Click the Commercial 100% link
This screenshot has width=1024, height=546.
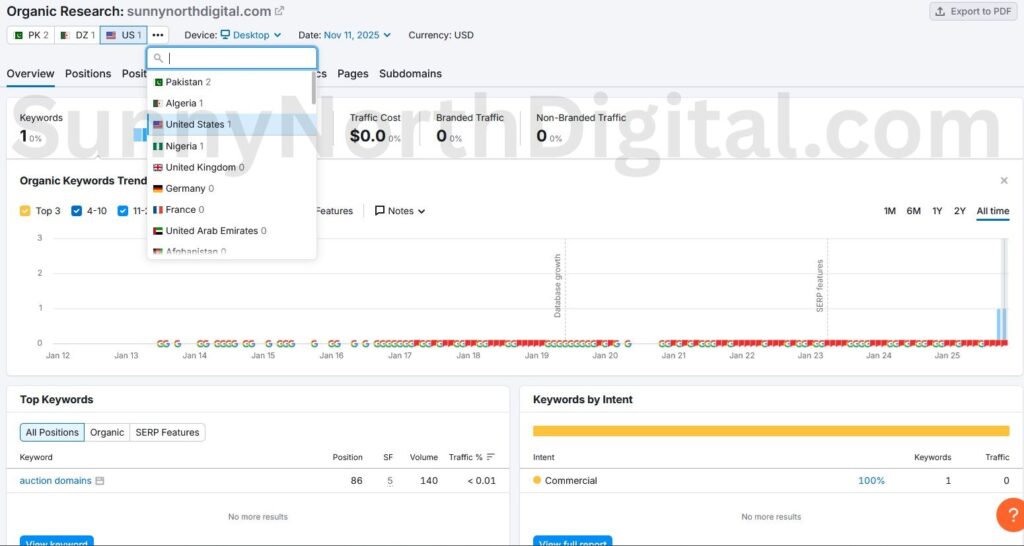871,481
